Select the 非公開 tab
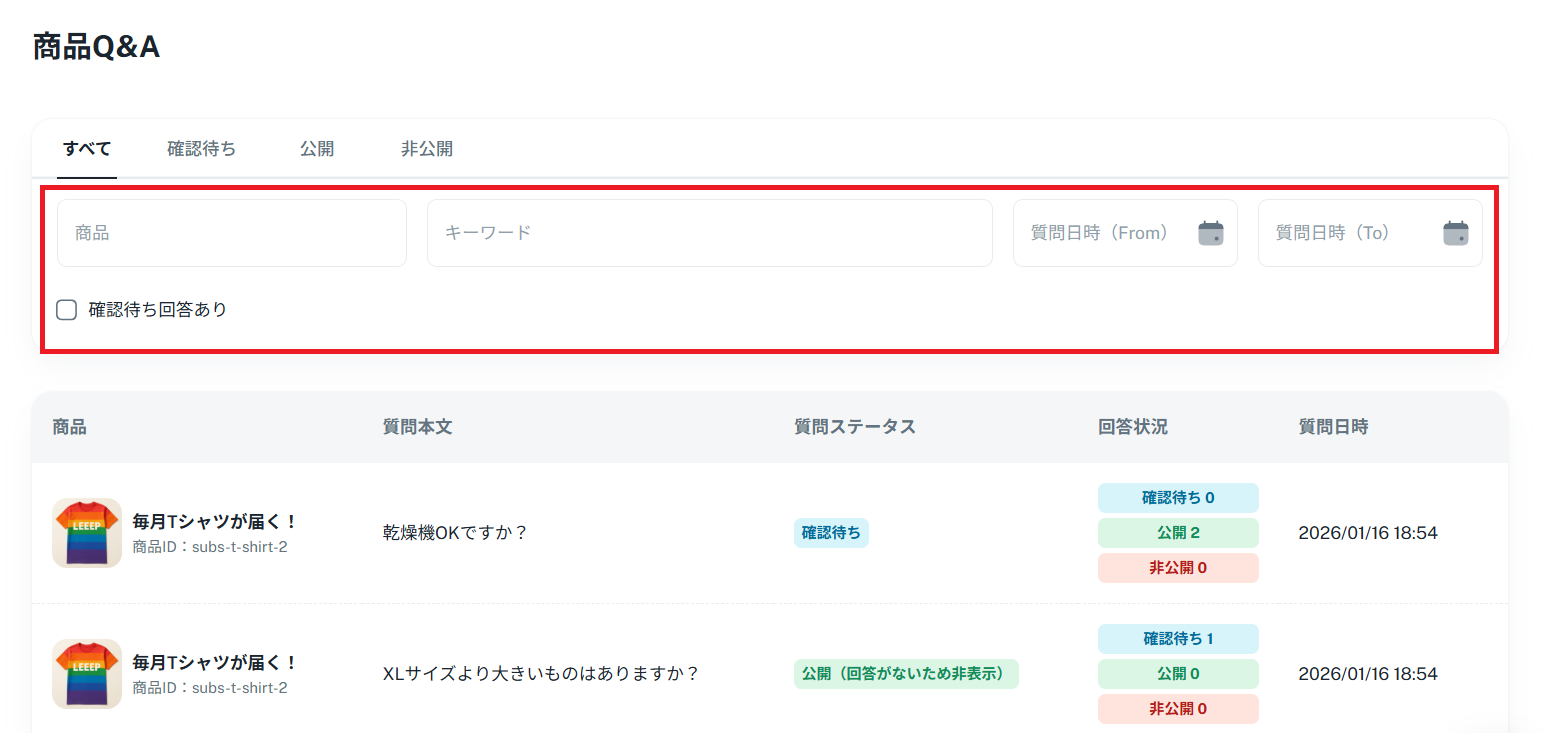Viewport: 1546px width, 733px height. (427, 149)
